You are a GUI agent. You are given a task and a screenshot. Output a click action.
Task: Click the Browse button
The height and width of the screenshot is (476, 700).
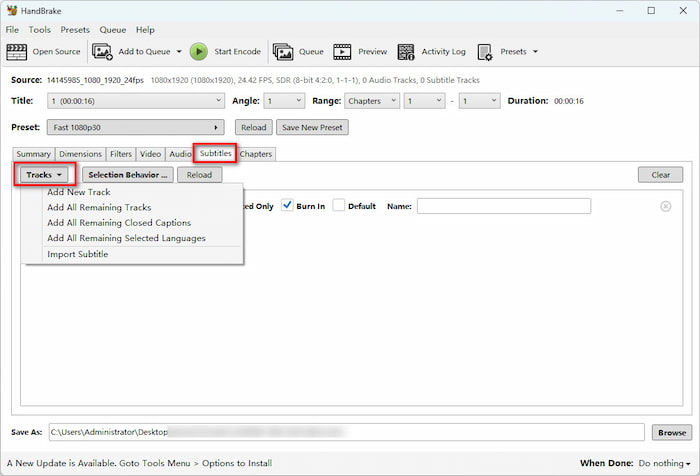click(672, 432)
